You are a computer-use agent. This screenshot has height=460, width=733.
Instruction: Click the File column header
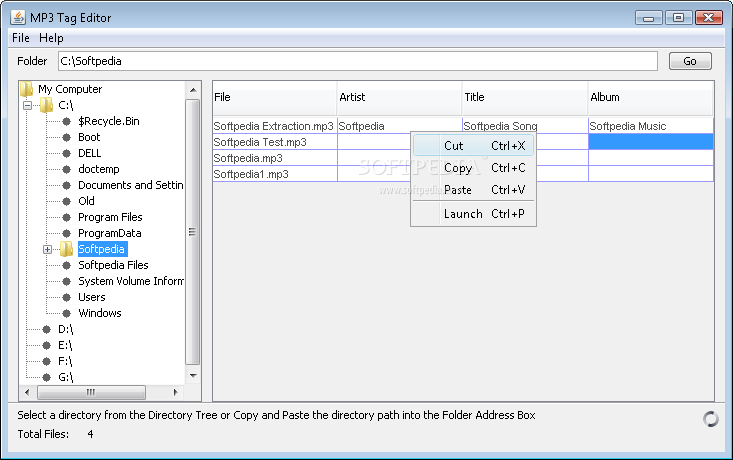coord(274,98)
